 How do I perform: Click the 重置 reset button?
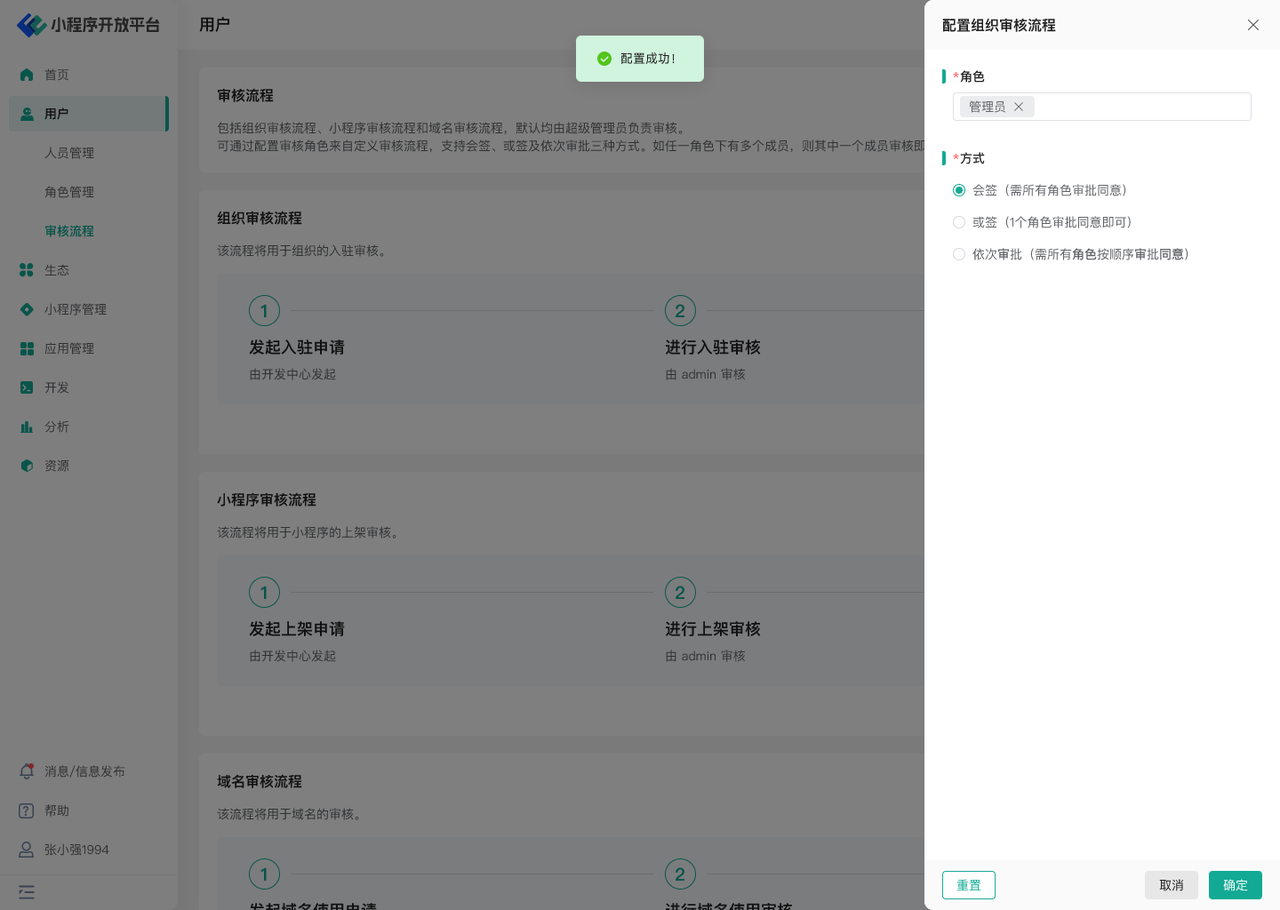968,885
